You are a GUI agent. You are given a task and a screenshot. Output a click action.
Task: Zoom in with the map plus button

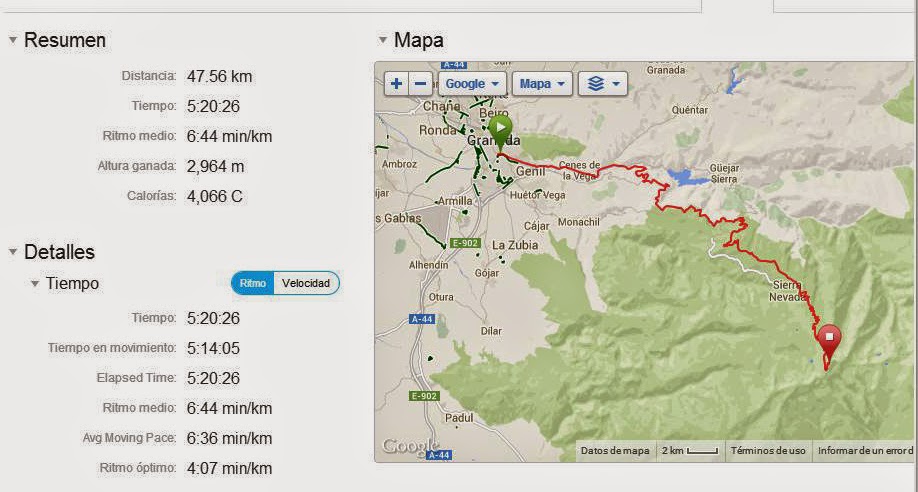click(x=396, y=84)
